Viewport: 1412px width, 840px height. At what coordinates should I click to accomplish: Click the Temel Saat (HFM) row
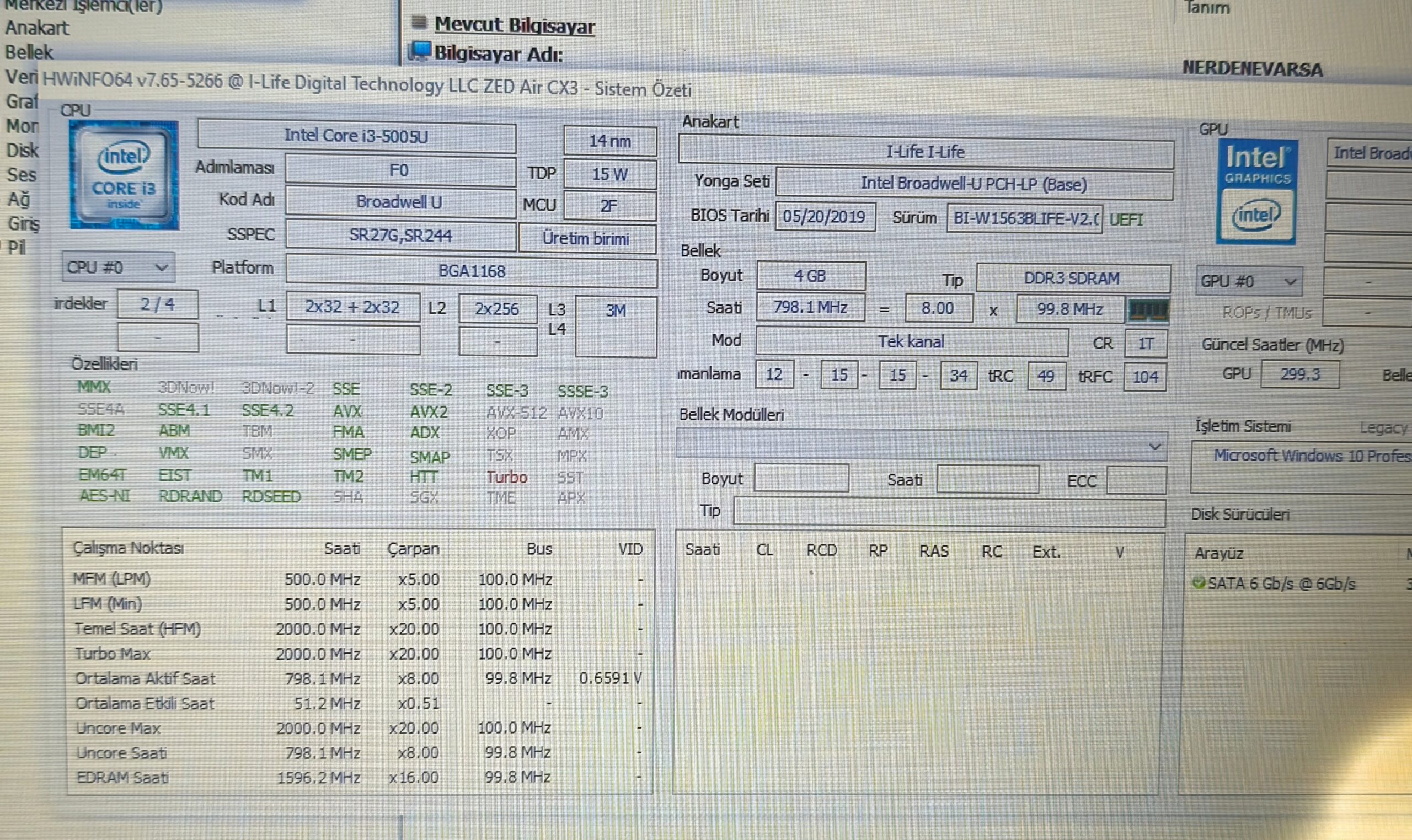point(359,629)
